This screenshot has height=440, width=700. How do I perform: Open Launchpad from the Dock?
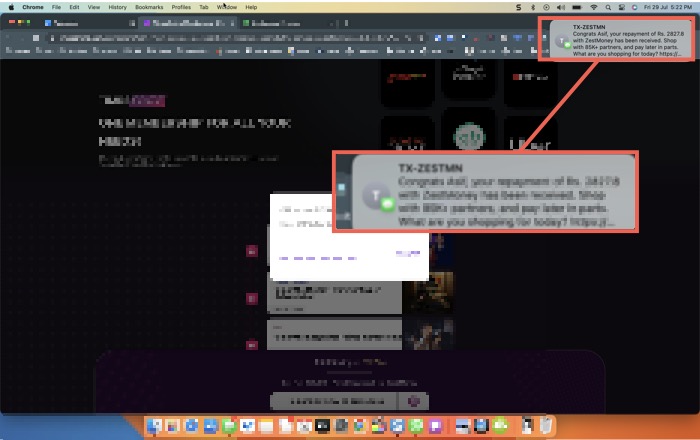point(173,426)
